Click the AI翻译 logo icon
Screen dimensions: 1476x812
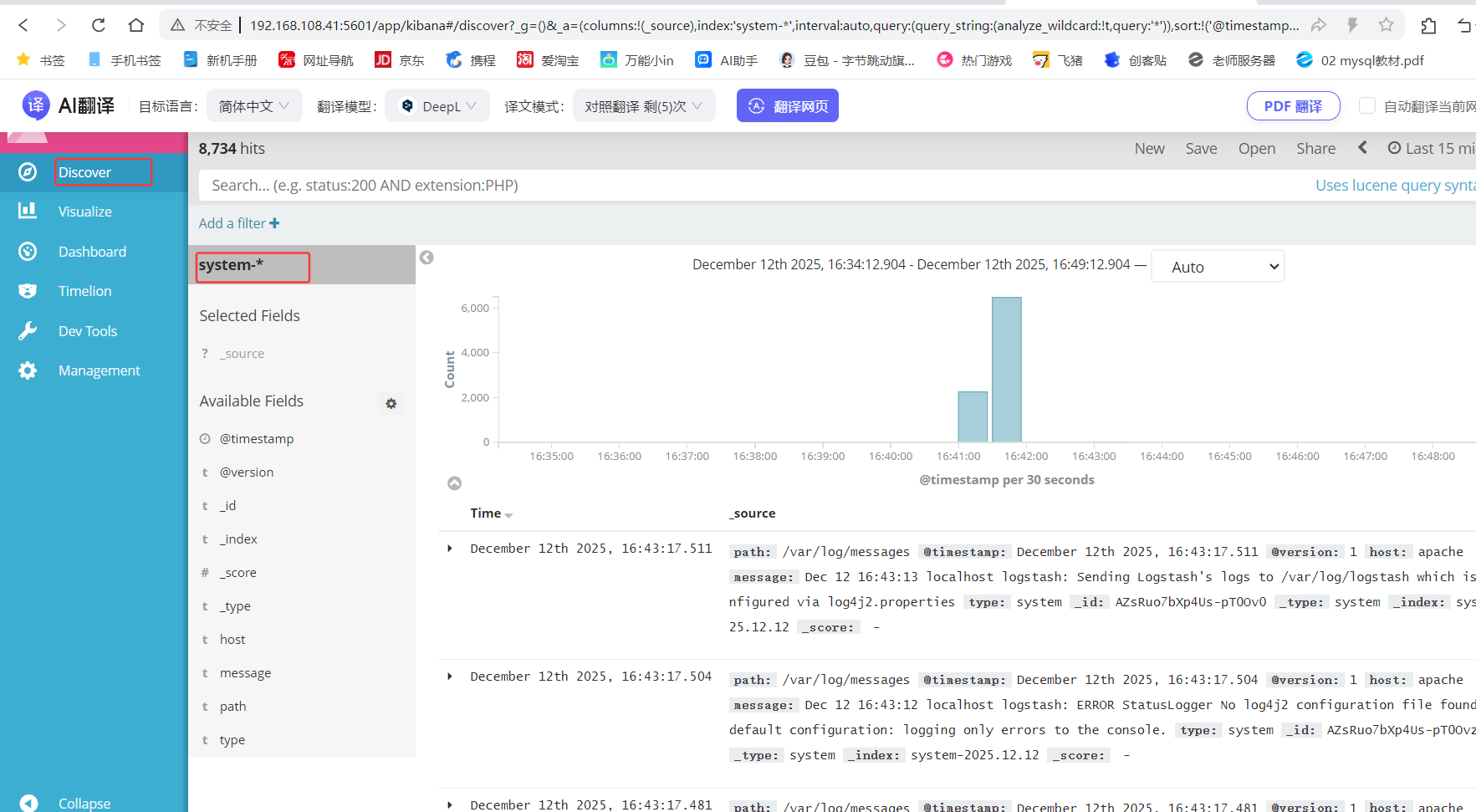[36, 105]
